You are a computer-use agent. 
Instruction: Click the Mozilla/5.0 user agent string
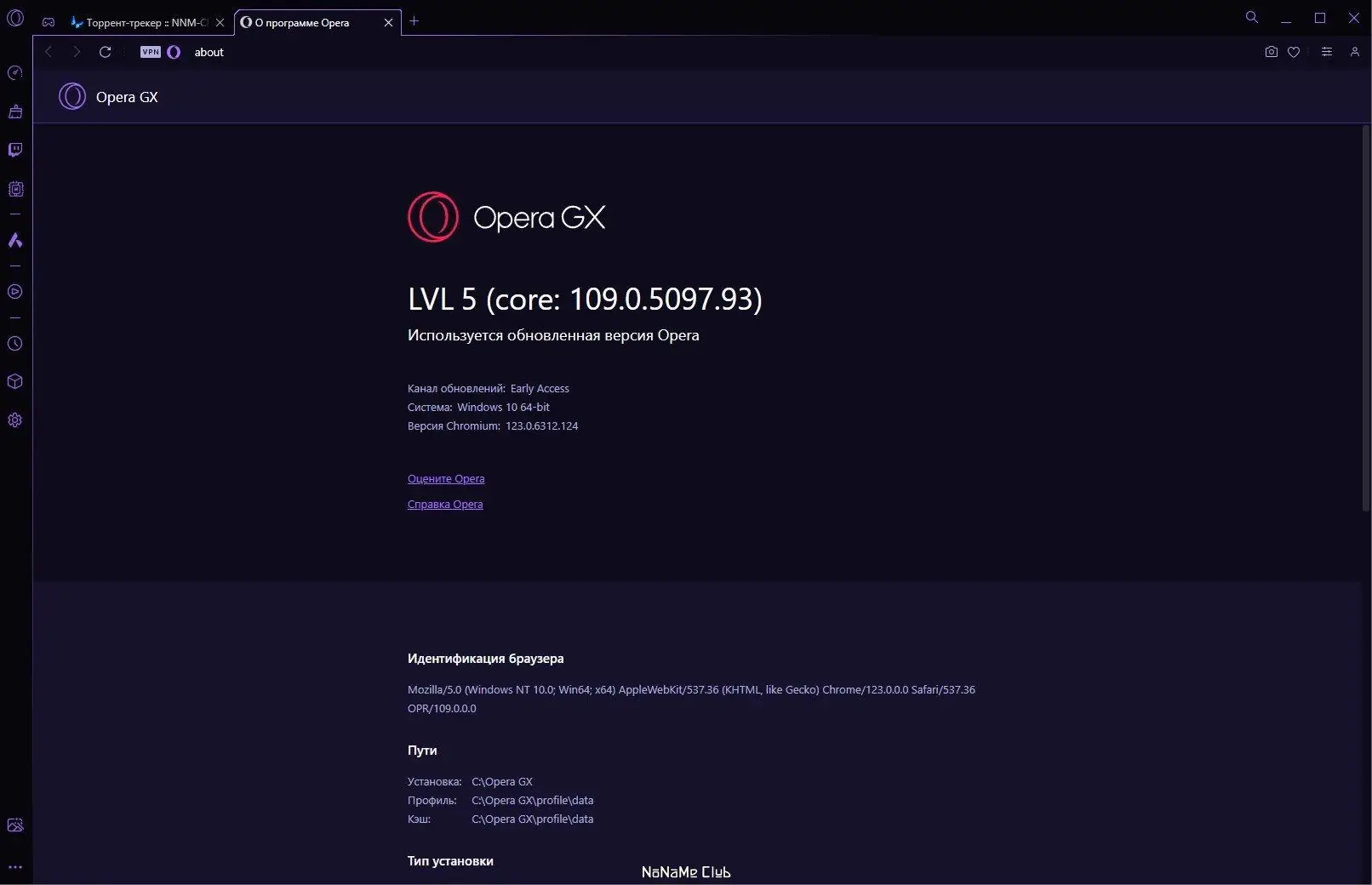click(x=691, y=699)
